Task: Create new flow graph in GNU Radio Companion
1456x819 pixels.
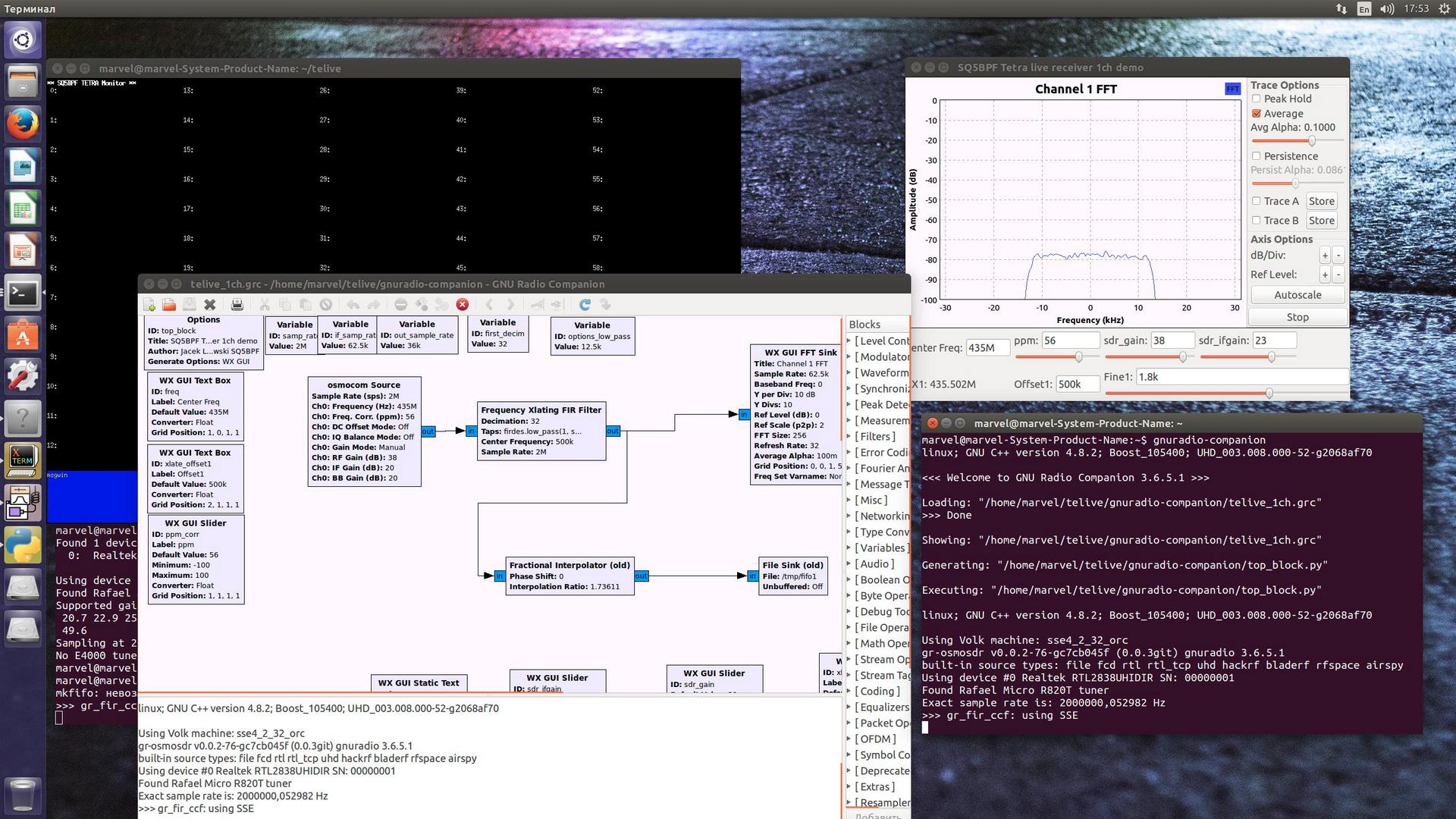Action: tap(149, 305)
